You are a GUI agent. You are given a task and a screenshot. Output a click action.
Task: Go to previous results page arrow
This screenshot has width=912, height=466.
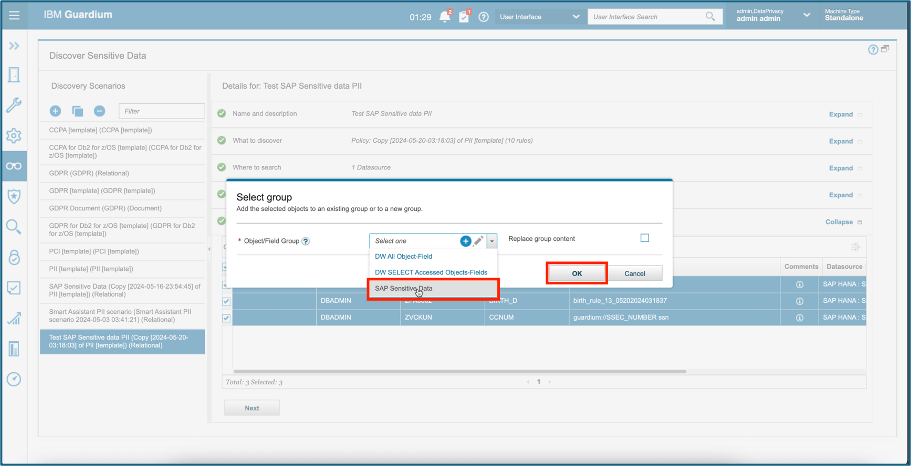528,382
